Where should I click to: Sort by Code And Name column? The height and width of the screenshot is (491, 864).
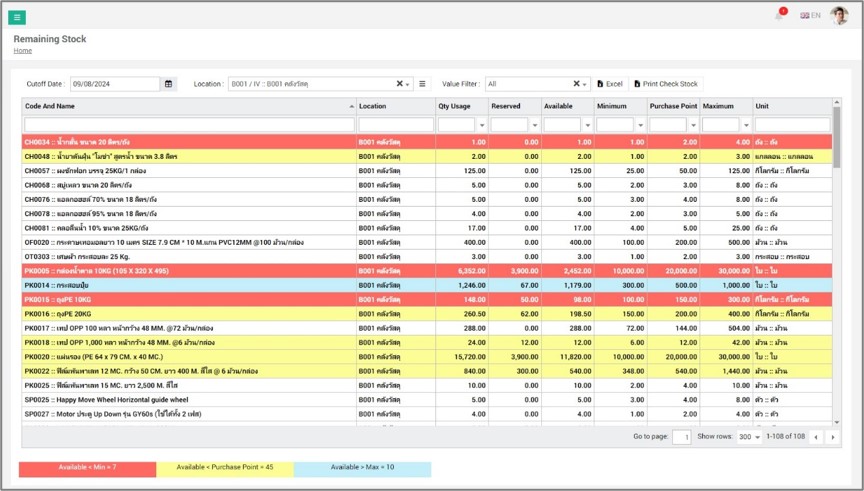click(x=189, y=106)
